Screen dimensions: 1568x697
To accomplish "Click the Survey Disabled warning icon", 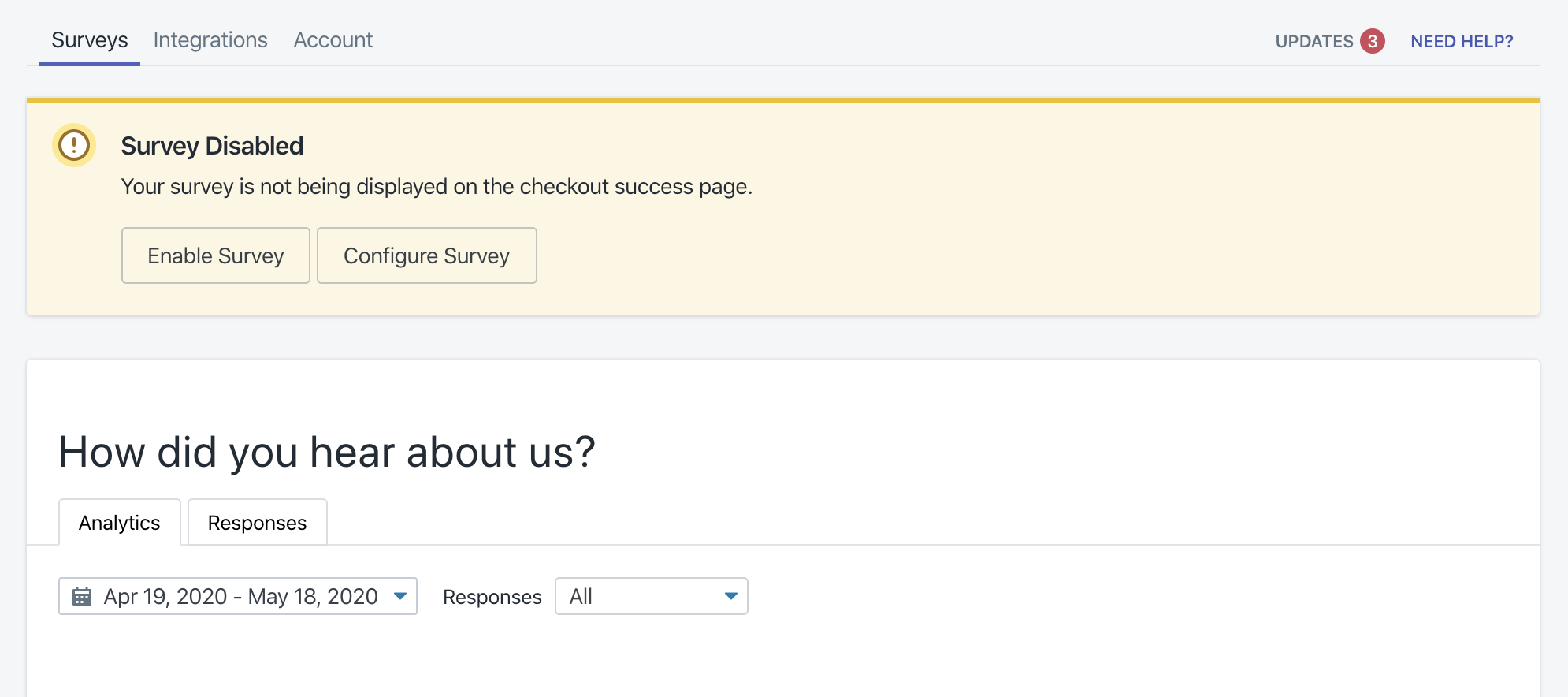I will 74,145.
